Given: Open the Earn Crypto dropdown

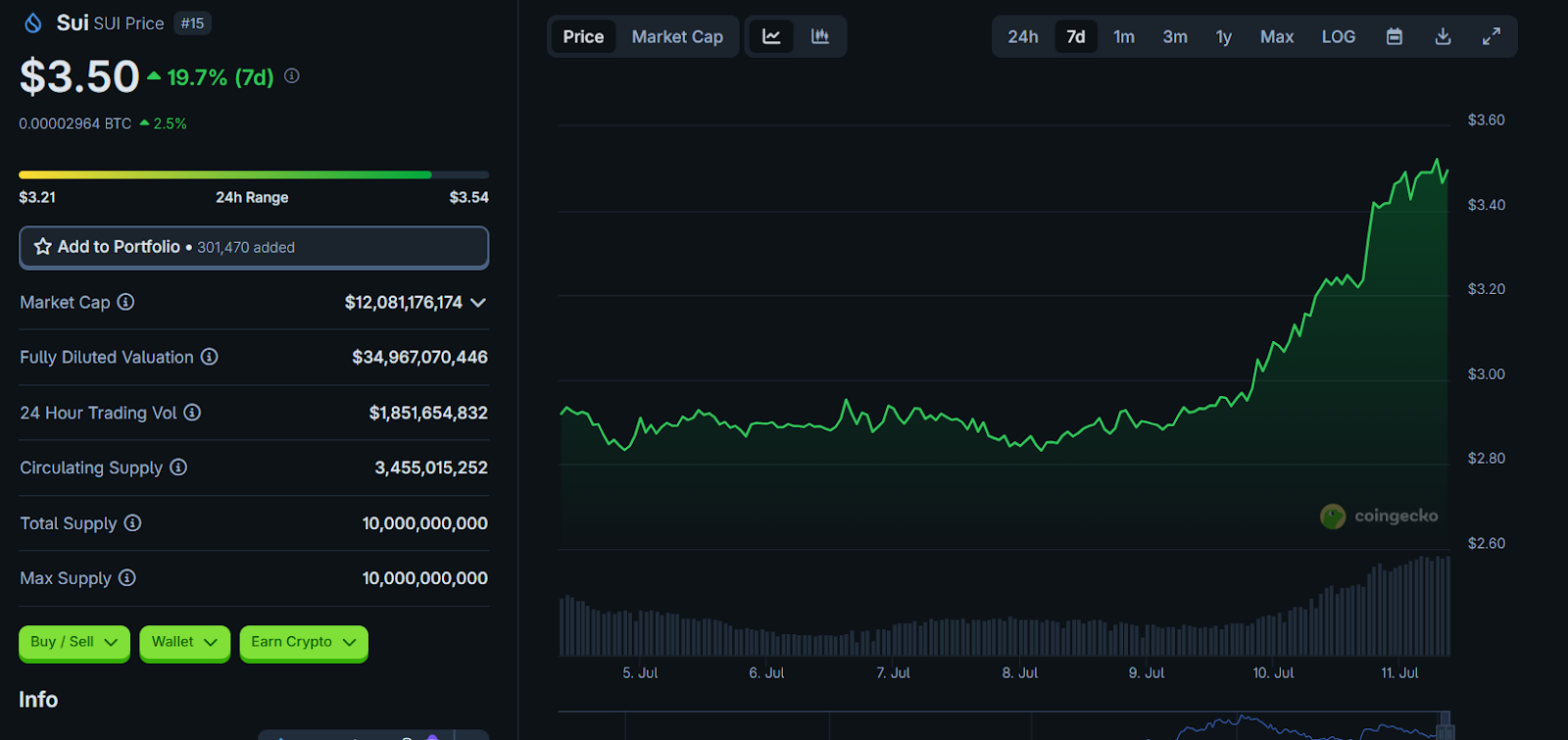Looking at the screenshot, I should coord(304,642).
